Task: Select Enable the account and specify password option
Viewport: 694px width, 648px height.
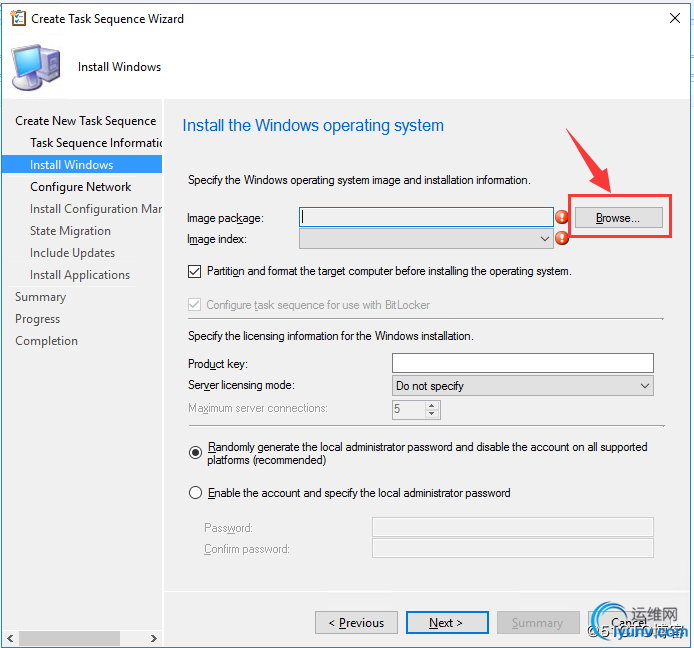Action: point(195,493)
